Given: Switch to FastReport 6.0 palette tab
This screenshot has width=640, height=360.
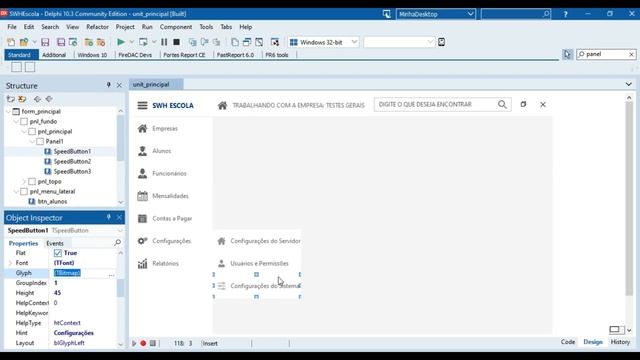Looking at the screenshot, I should click(235, 55).
